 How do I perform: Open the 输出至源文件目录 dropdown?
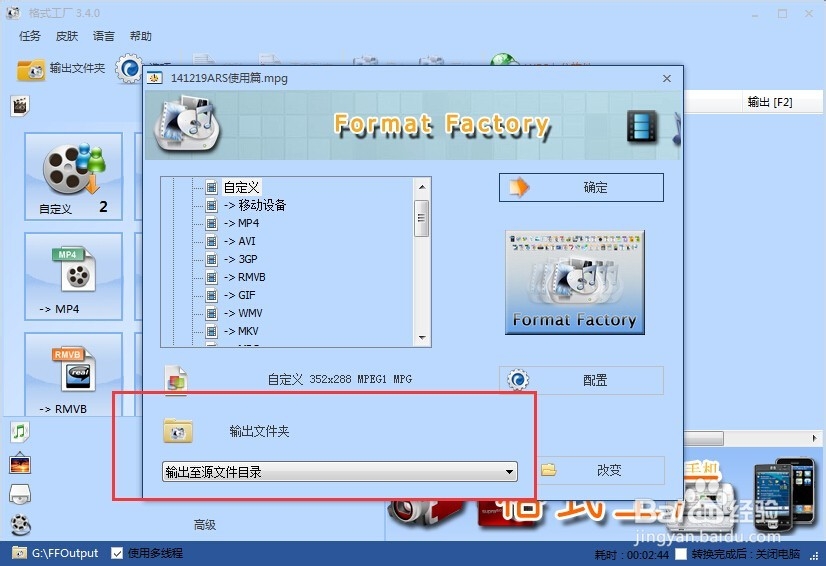click(340, 472)
